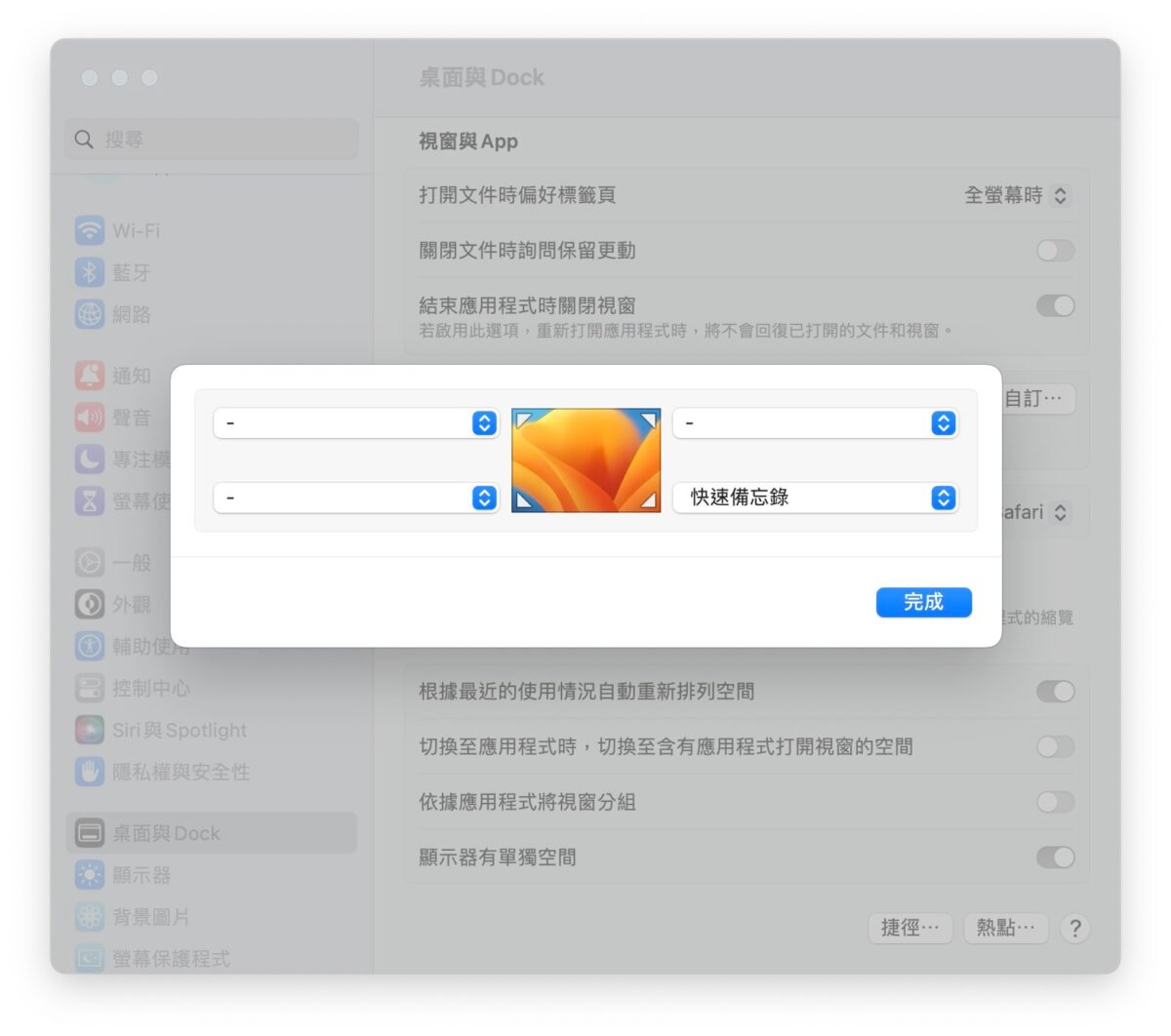Screen dimensions: 1171x1036
Task: Open Siri 與 Spotlight icon
Action: click(90, 730)
